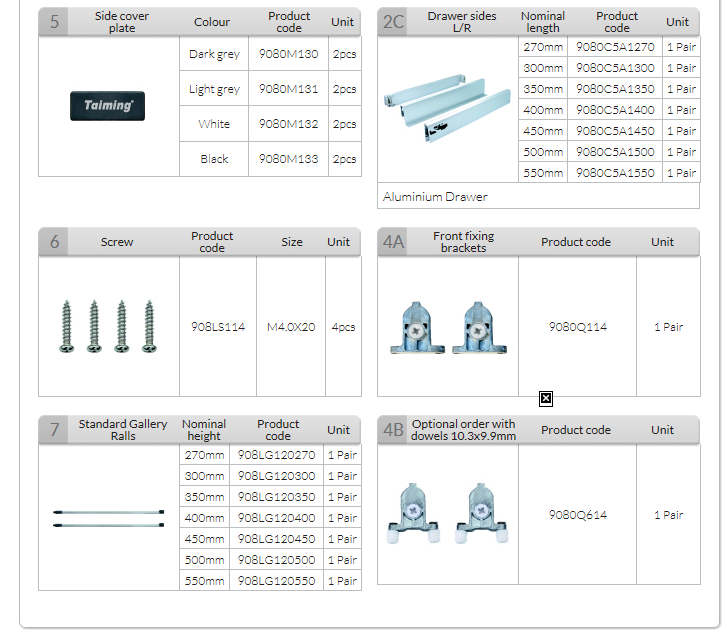
Task: Click the small black close X icon
Action: pos(546,399)
